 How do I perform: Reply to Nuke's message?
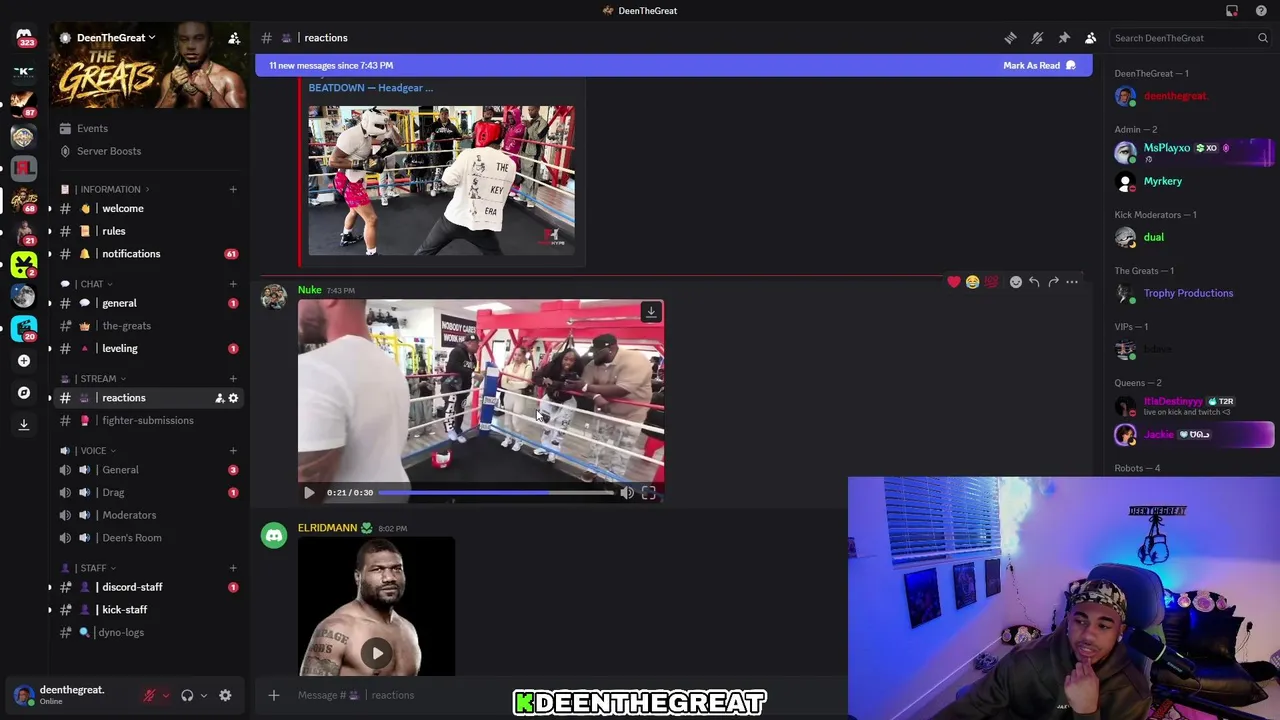tap(1034, 282)
